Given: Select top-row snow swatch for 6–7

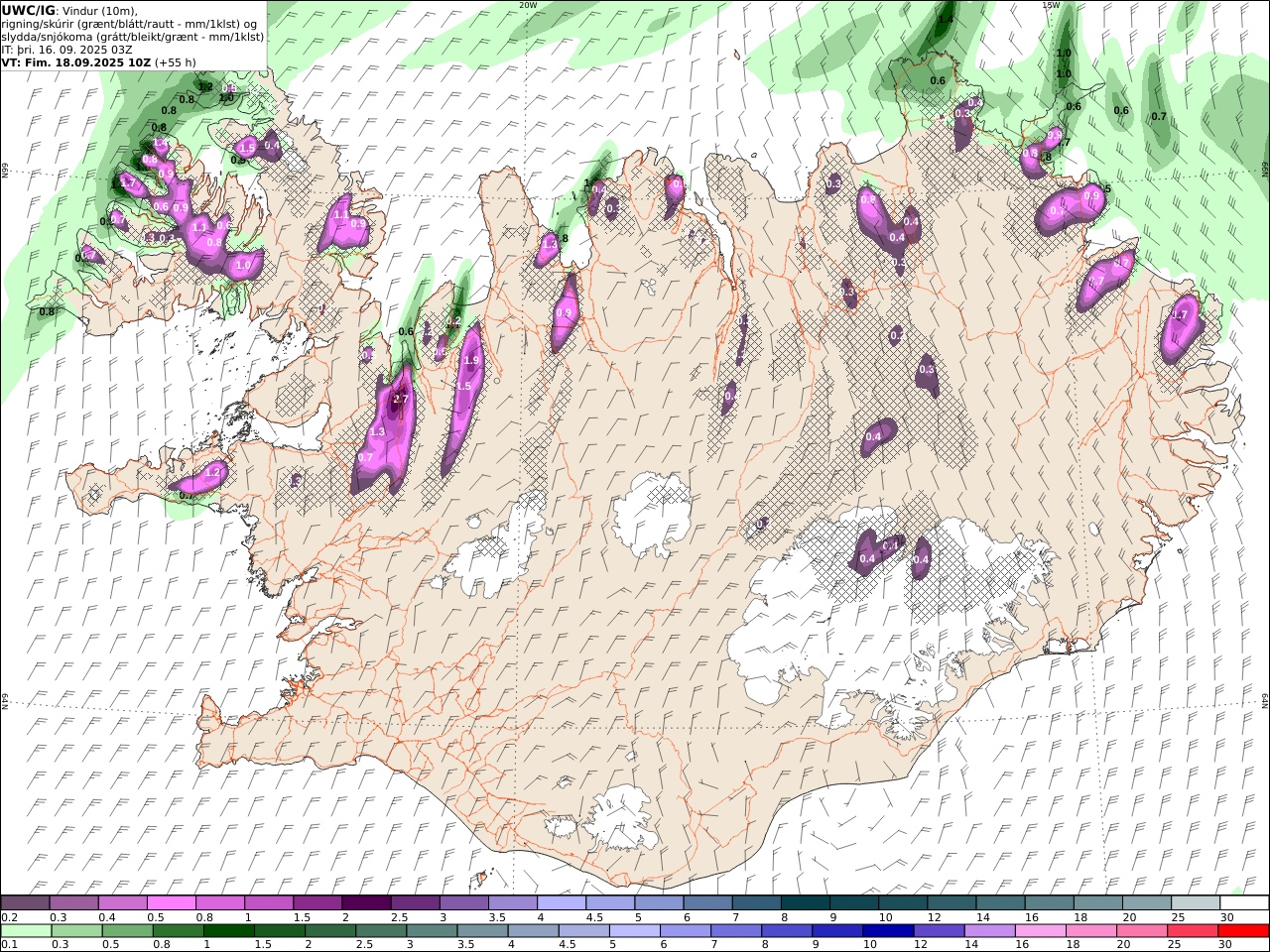Looking at the screenshot, I should pyautogui.click(x=706, y=902).
